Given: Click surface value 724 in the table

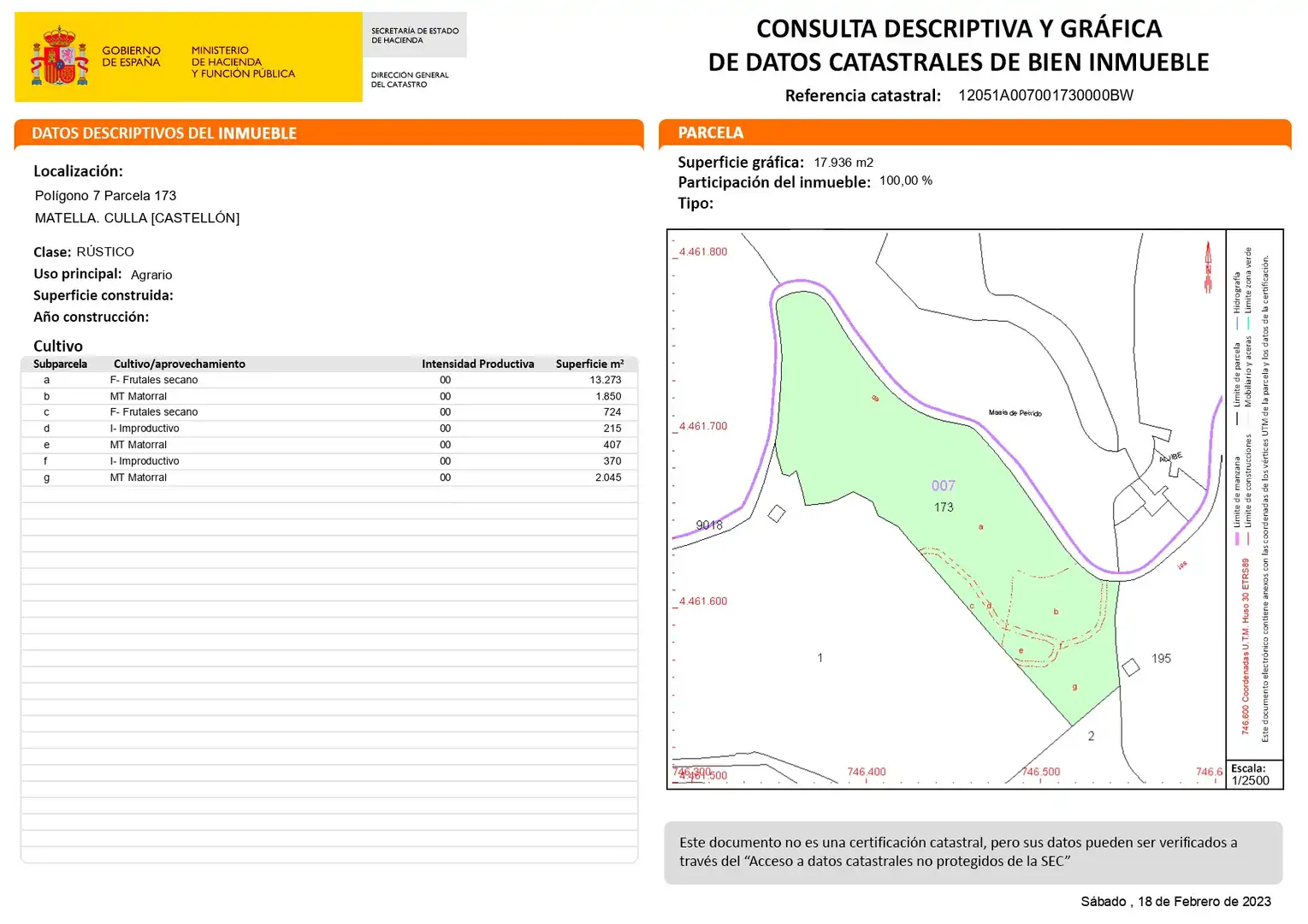Looking at the screenshot, I should point(613,412).
